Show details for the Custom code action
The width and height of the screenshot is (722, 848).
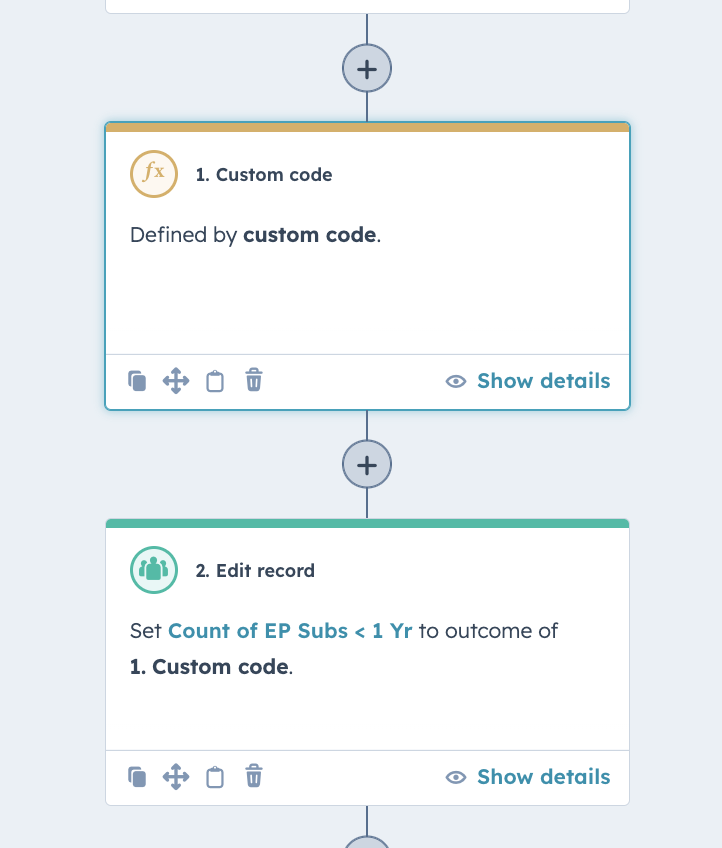tap(528, 381)
